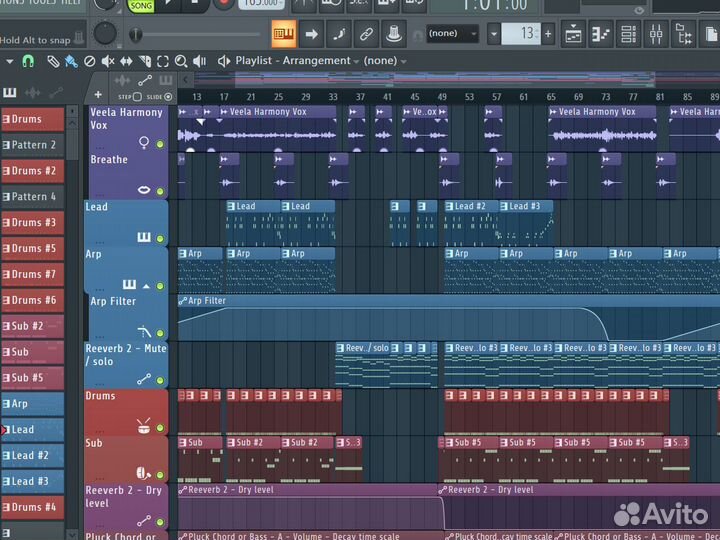Click the filter icon on Arp Filter track
Viewport: 720px width, 540px height.
pyautogui.click(x=144, y=331)
